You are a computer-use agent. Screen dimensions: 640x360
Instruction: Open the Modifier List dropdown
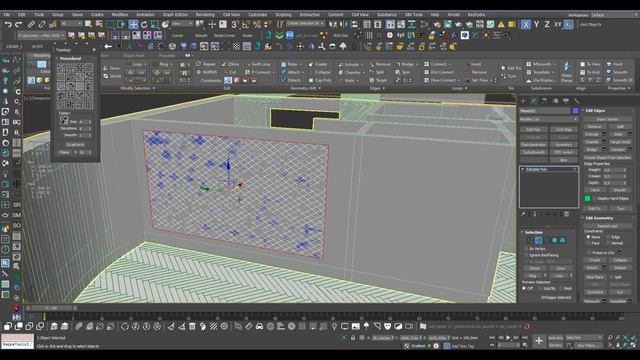tap(549, 119)
